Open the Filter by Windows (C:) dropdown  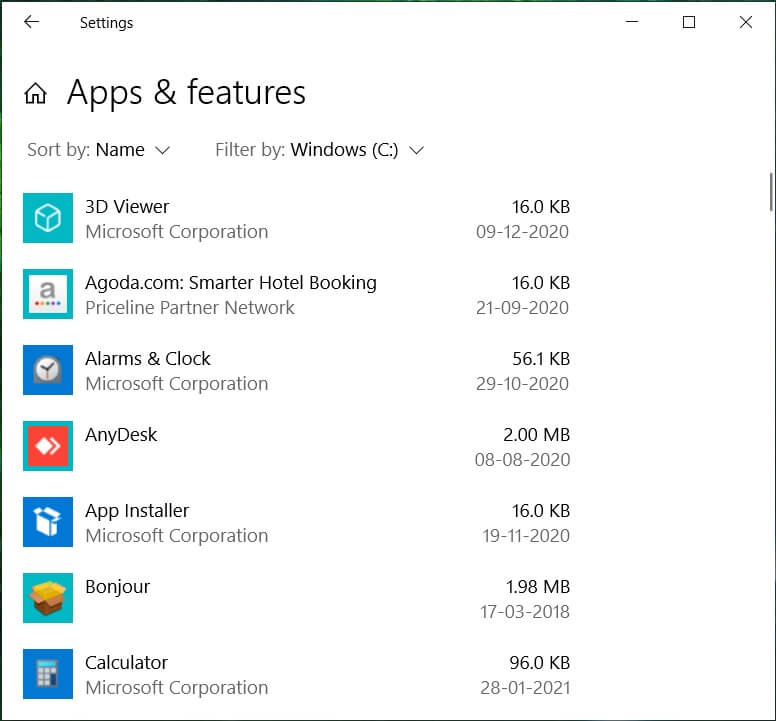point(320,150)
